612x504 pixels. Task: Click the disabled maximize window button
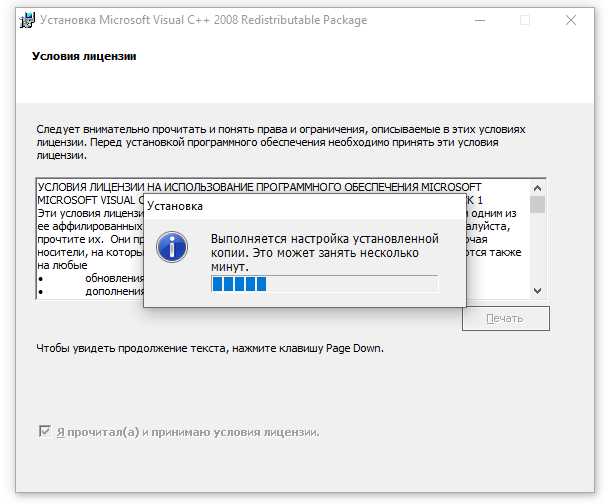click(x=525, y=20)
